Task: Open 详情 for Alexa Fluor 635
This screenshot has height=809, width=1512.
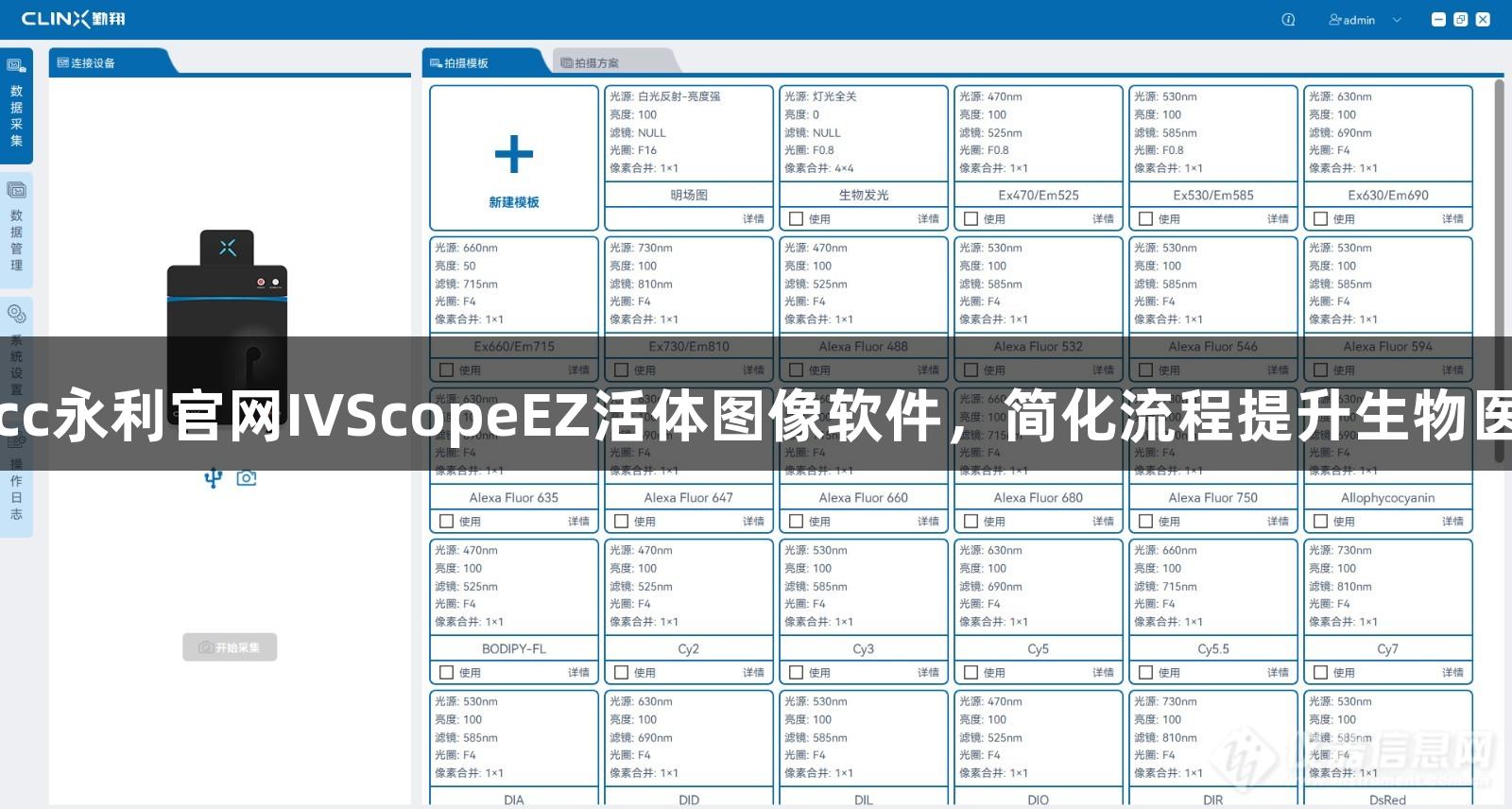Action: click(x=578, y=522)
